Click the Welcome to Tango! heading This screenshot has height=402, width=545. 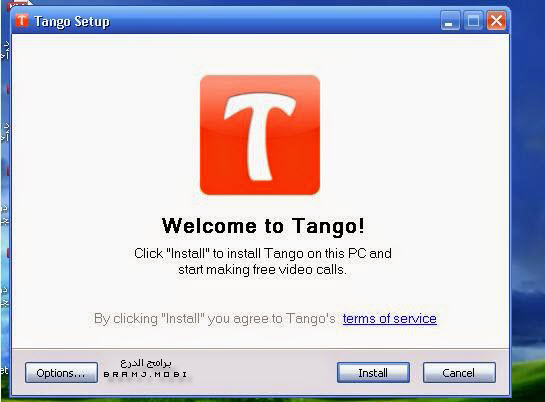click(263, 225)
